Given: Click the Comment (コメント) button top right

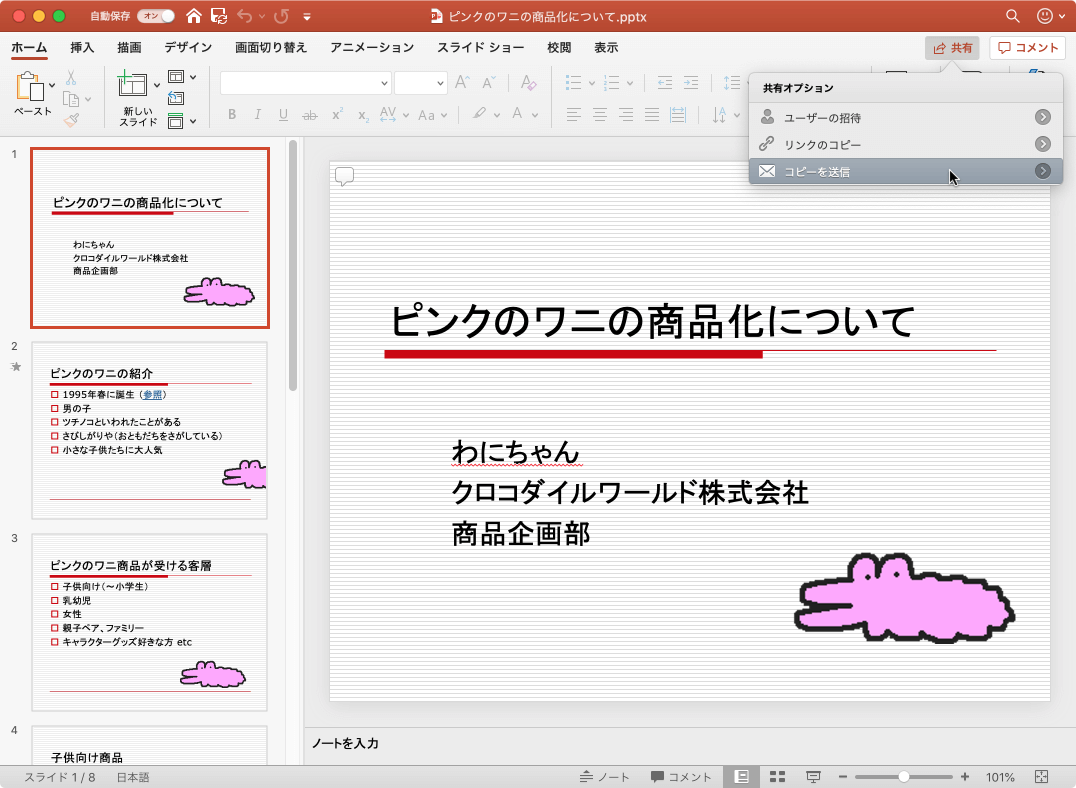Looking at the screenshot, I should coord(1027,48).
